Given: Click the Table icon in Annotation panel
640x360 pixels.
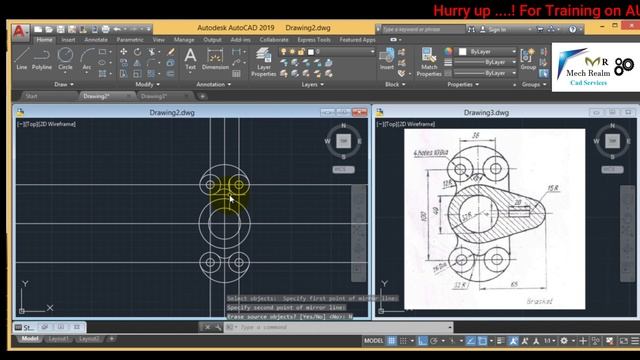Looking at the screenshot, I should point(236,74).
